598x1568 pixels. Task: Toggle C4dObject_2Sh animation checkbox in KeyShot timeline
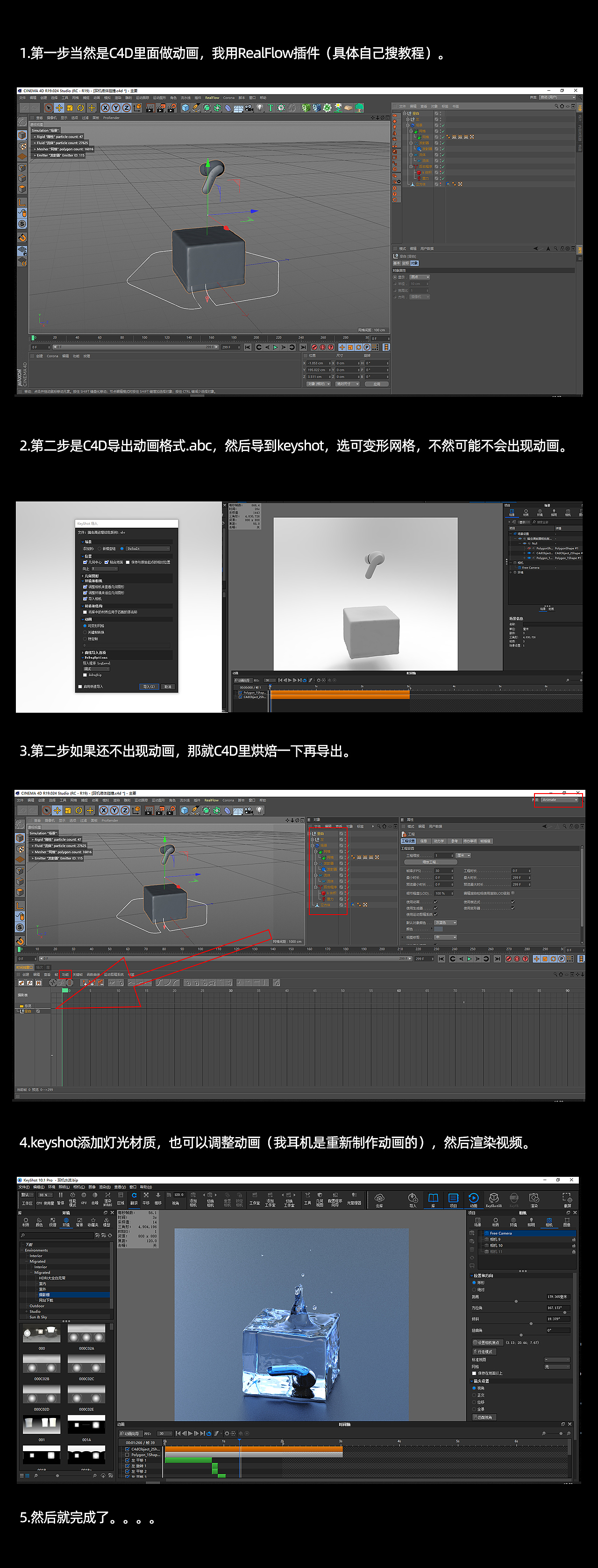127,1449
